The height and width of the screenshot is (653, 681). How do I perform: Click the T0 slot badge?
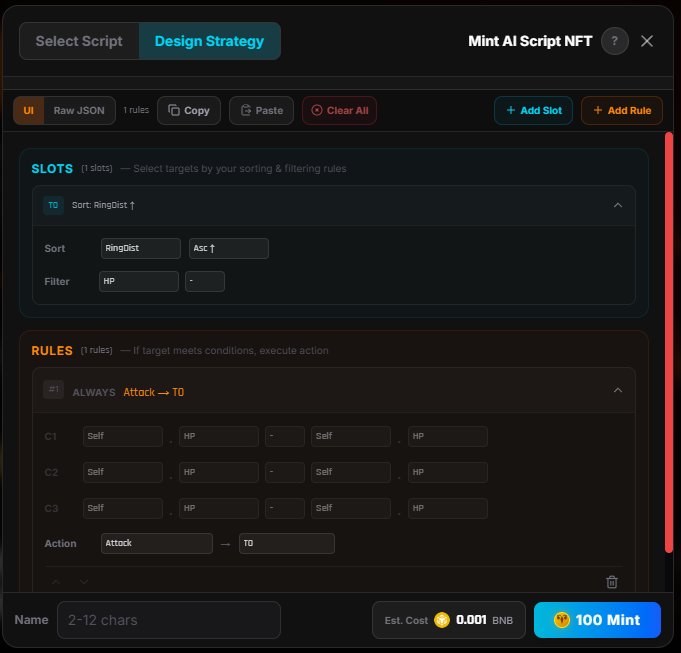[x=53, y=205]
